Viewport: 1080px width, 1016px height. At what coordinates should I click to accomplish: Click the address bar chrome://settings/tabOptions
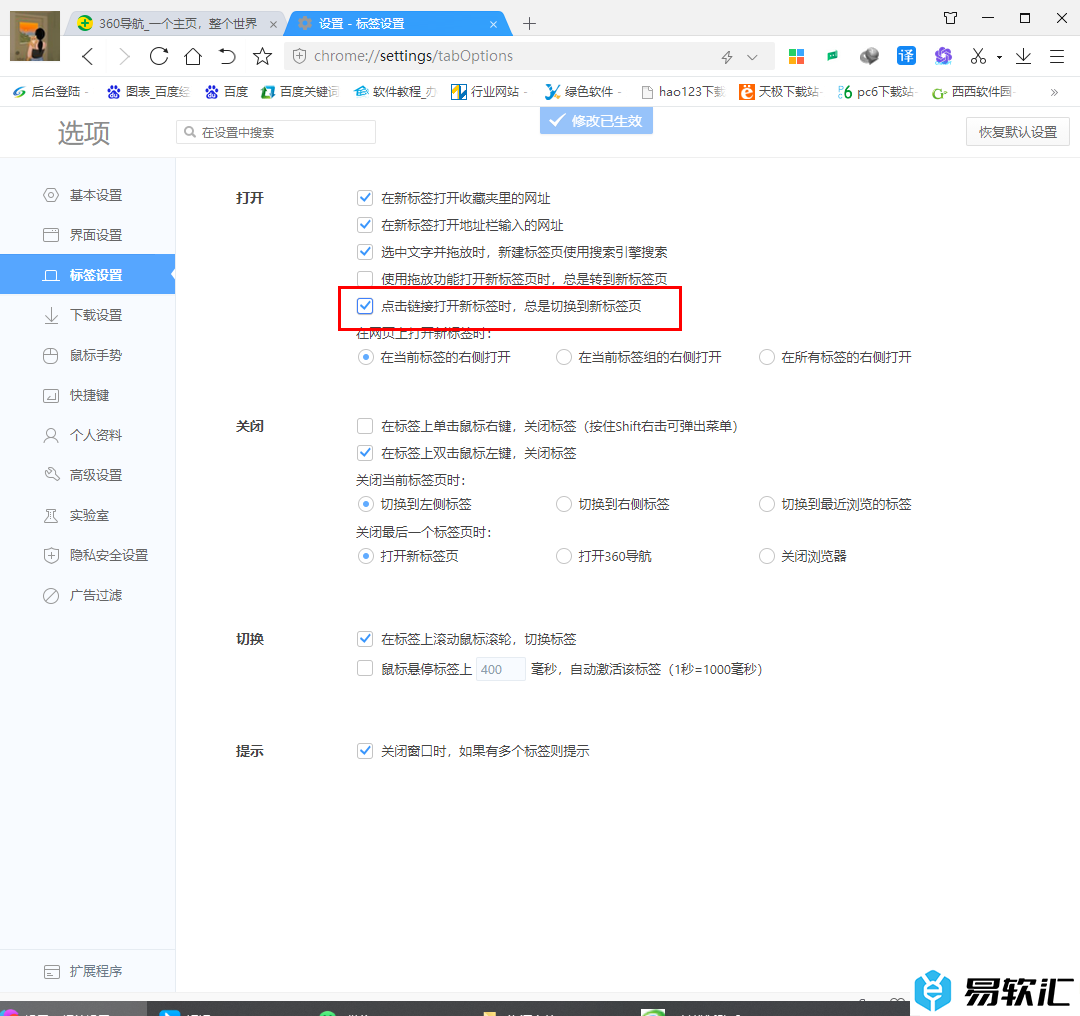point(413,56)
